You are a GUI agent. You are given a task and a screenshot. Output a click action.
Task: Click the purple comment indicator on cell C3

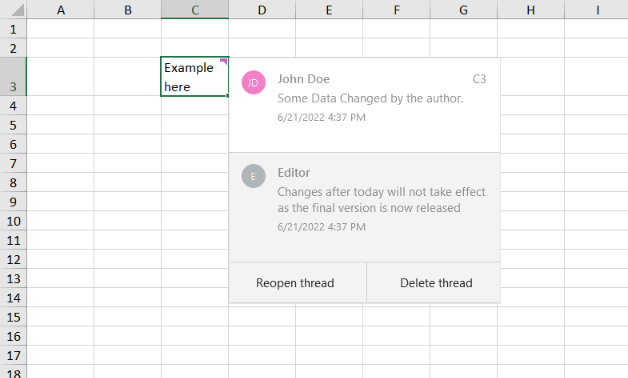(224, 61)
